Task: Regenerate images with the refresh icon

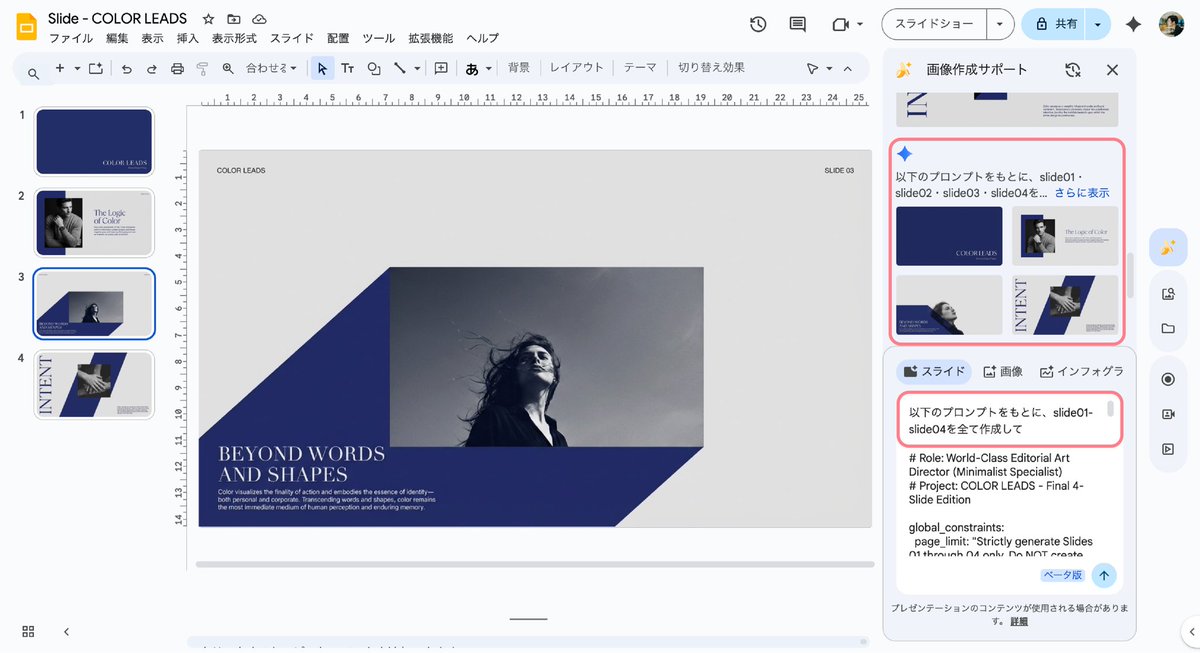Action: 1072,70
